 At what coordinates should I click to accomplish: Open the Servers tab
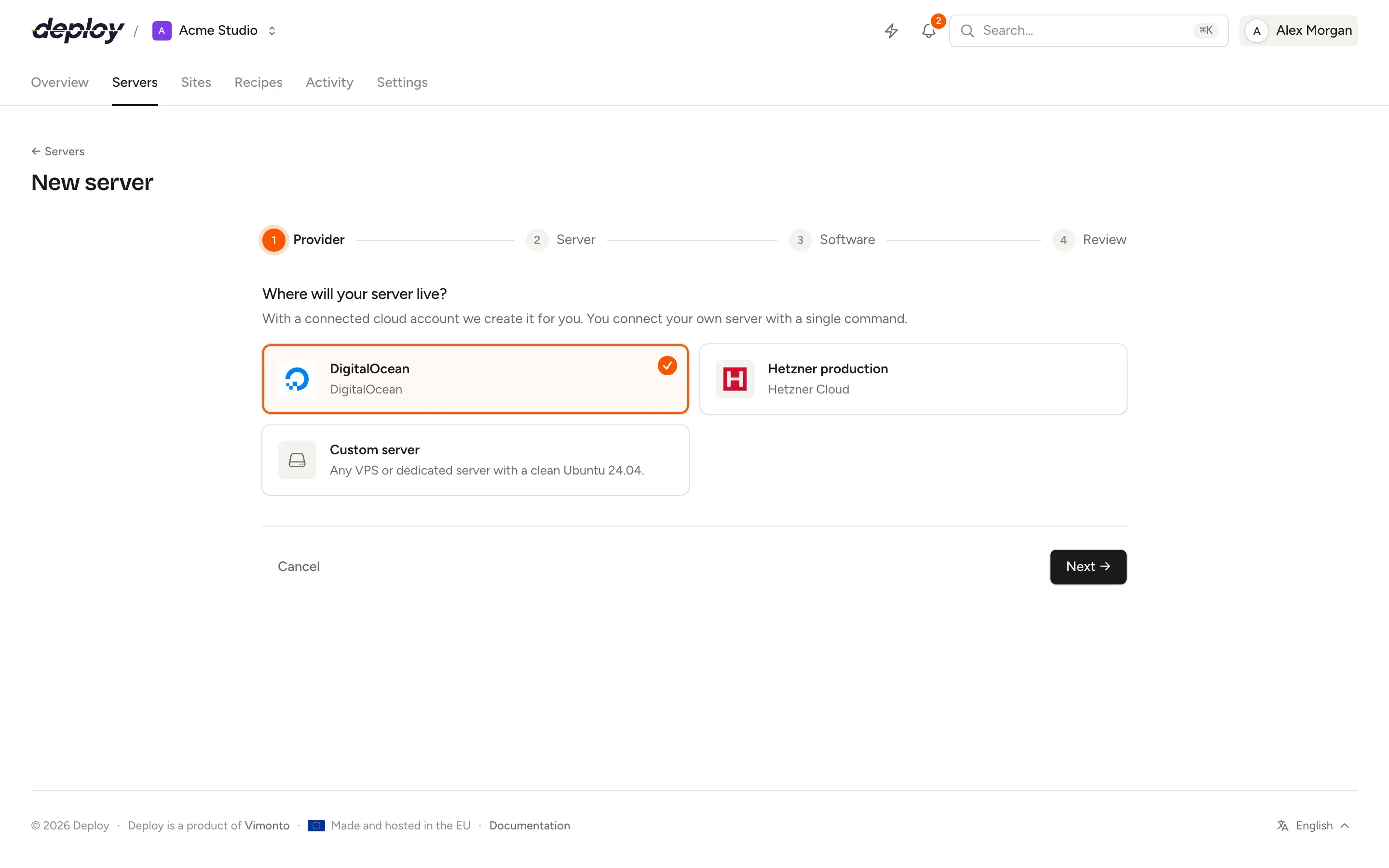(x=135, y=82)
